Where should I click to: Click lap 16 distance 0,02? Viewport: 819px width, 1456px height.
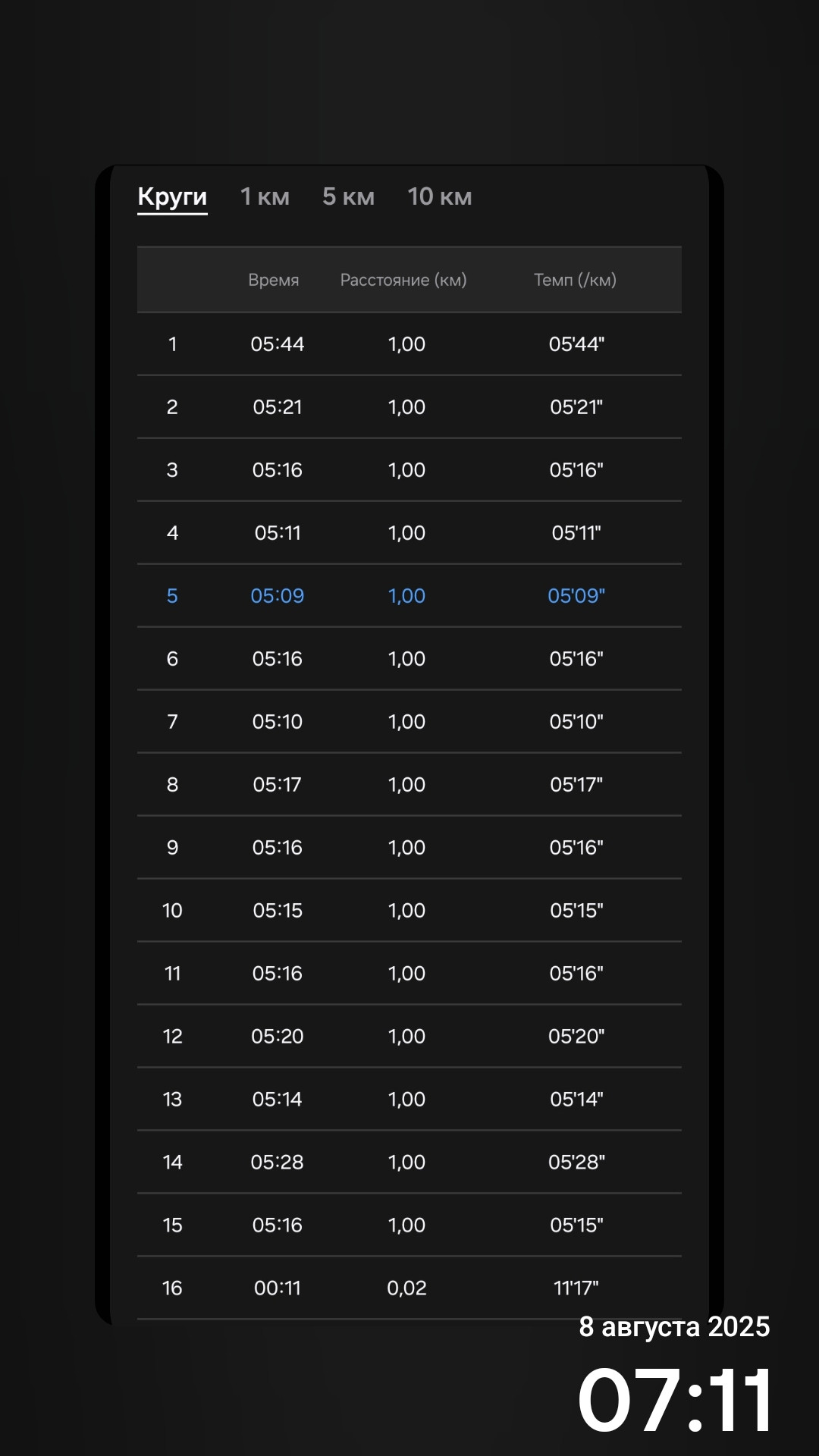406,1288
